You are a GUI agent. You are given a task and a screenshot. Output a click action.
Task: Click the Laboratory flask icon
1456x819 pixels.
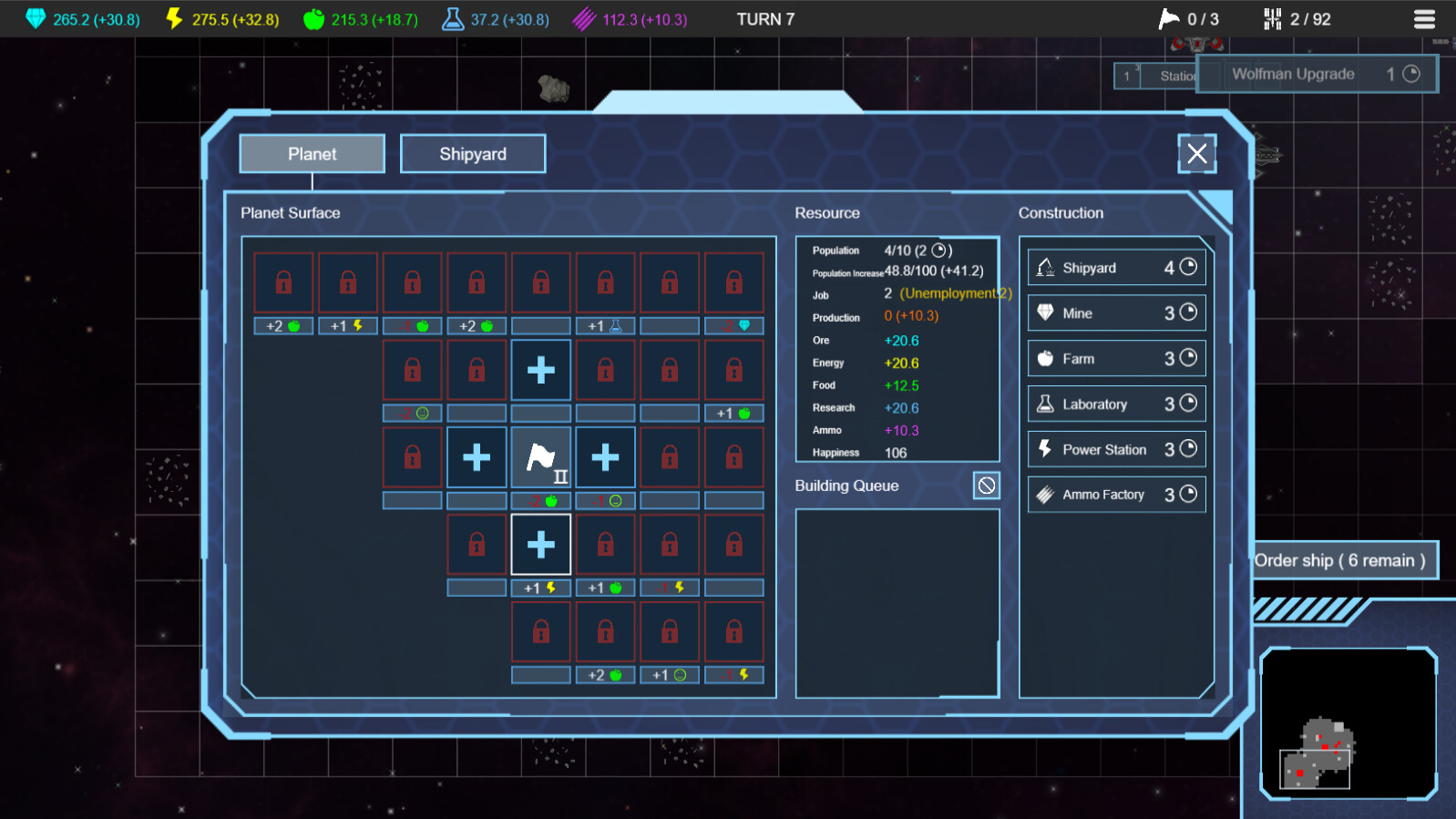point(1045,404)
